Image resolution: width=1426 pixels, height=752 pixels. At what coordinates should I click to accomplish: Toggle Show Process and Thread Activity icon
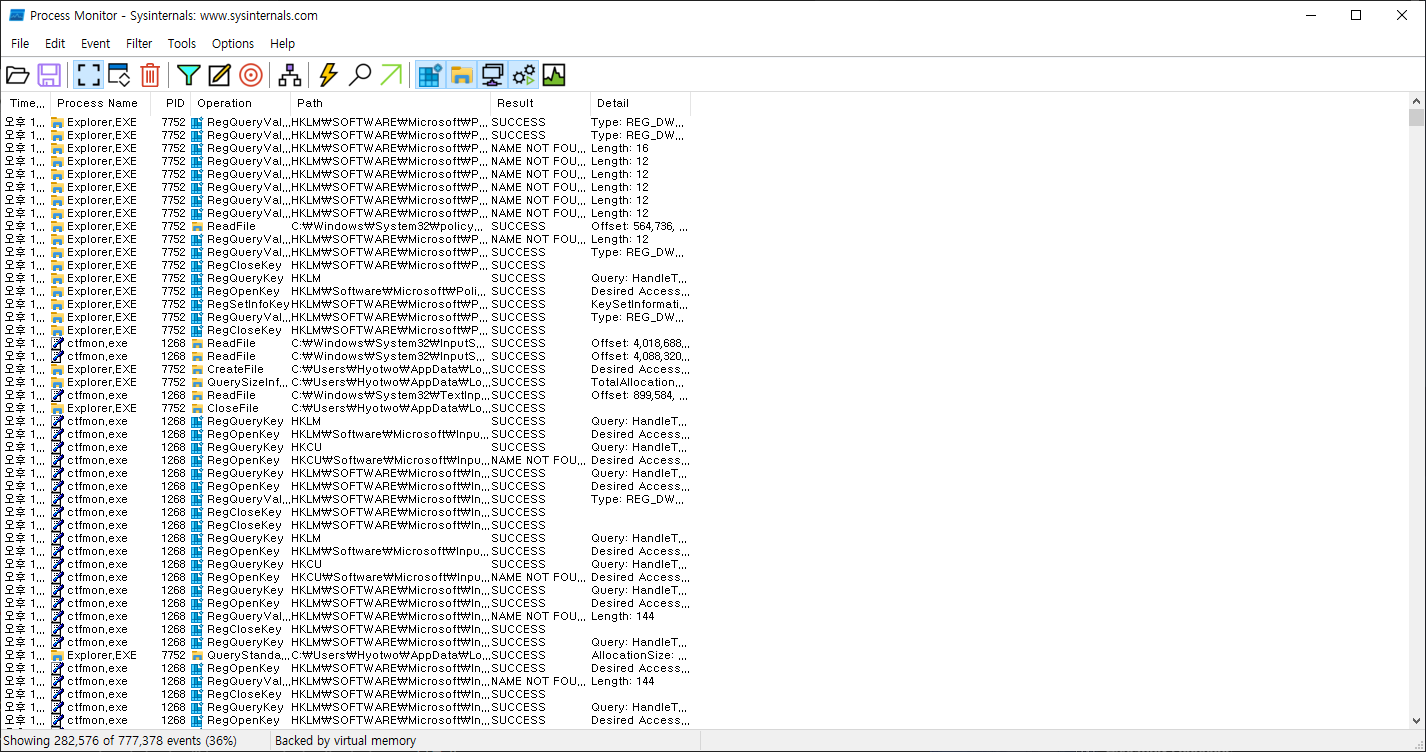(523, 75)
